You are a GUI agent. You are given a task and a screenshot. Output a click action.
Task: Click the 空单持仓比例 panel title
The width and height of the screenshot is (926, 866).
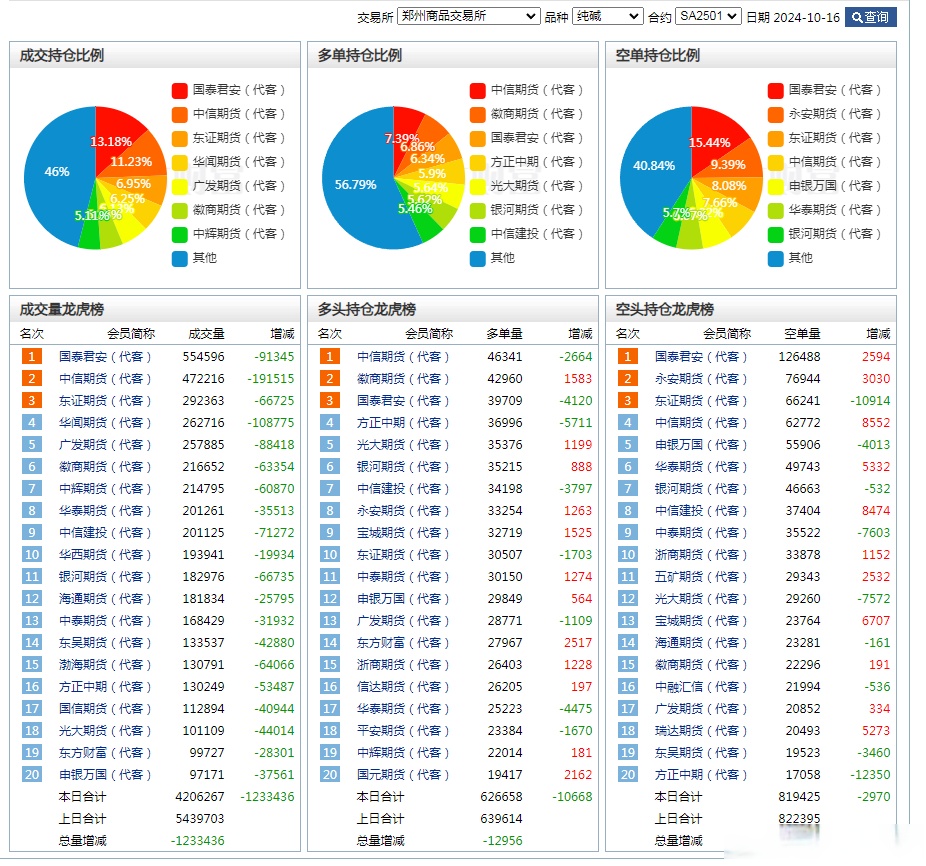click(x=658, y=56)
